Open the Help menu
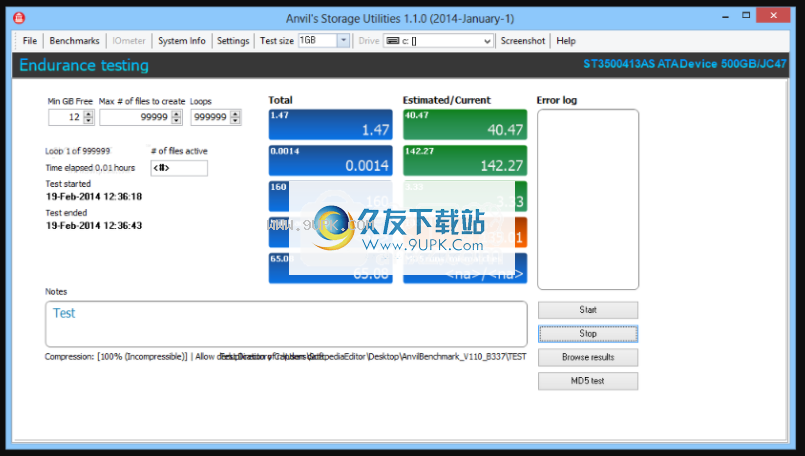Image resolution: width=805 pixels, height=456 pixels. click(x=566, y=41)
